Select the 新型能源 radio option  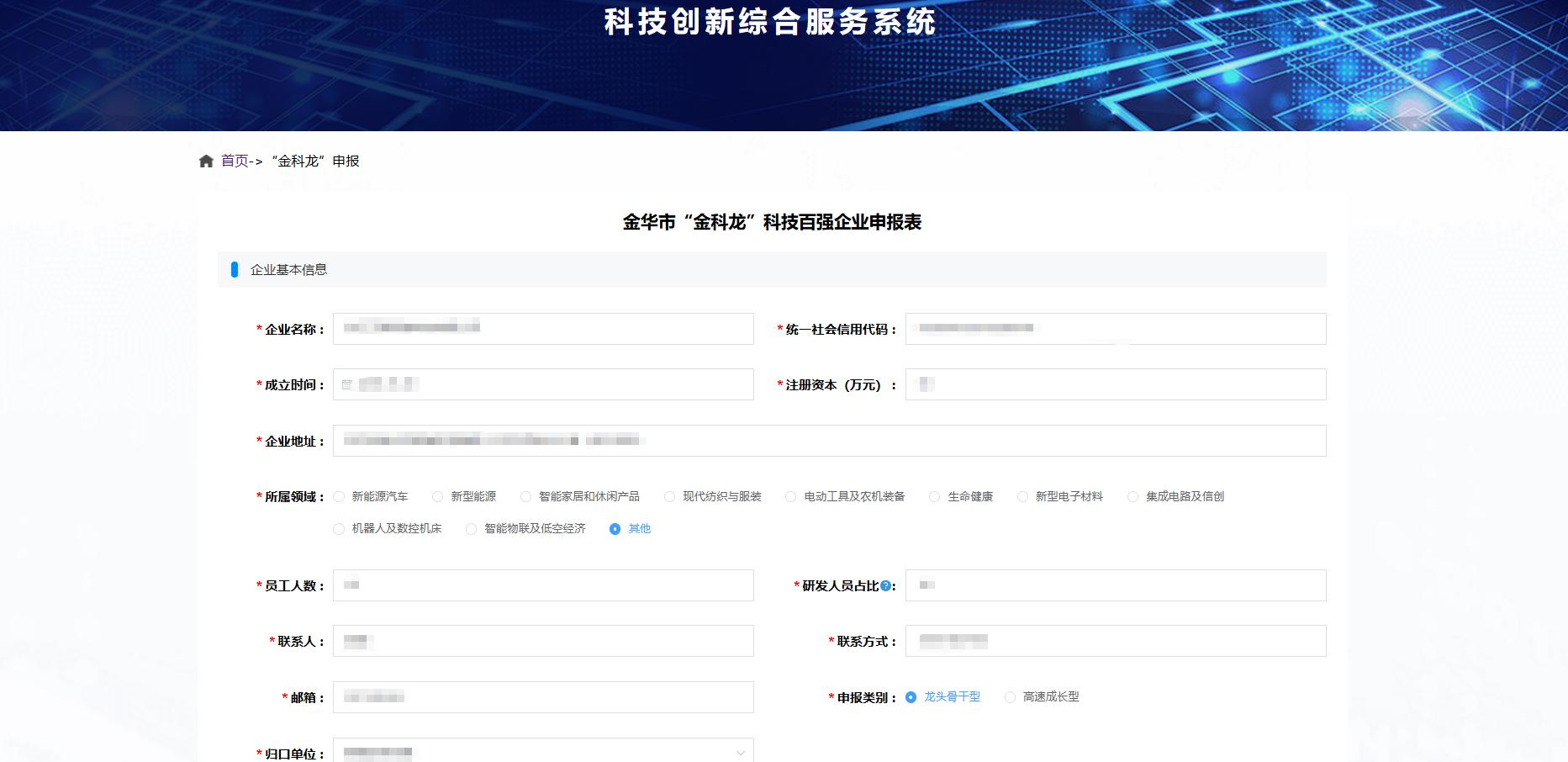point(438,497)
